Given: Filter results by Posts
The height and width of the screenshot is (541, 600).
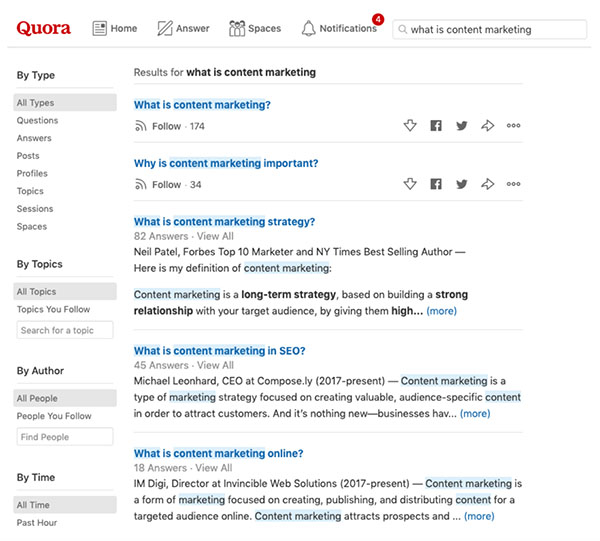Looking at the screenshot, I should (x=28, y=156).
